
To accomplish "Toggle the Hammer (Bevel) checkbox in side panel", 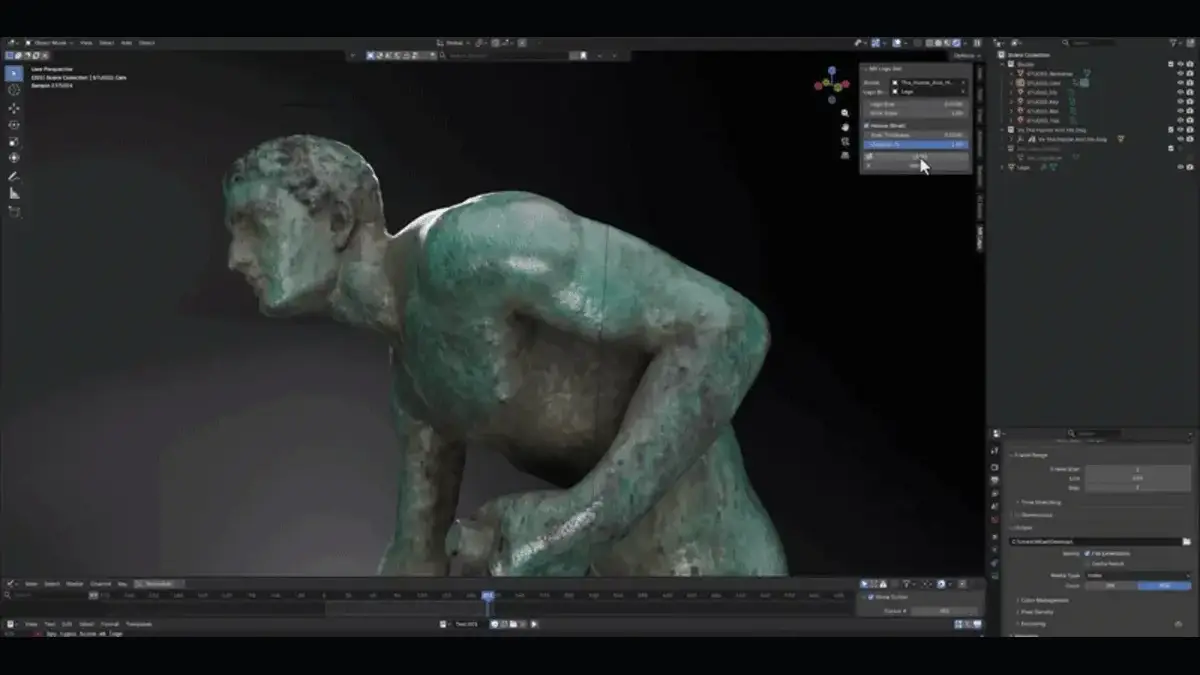I will click(867, 126).
